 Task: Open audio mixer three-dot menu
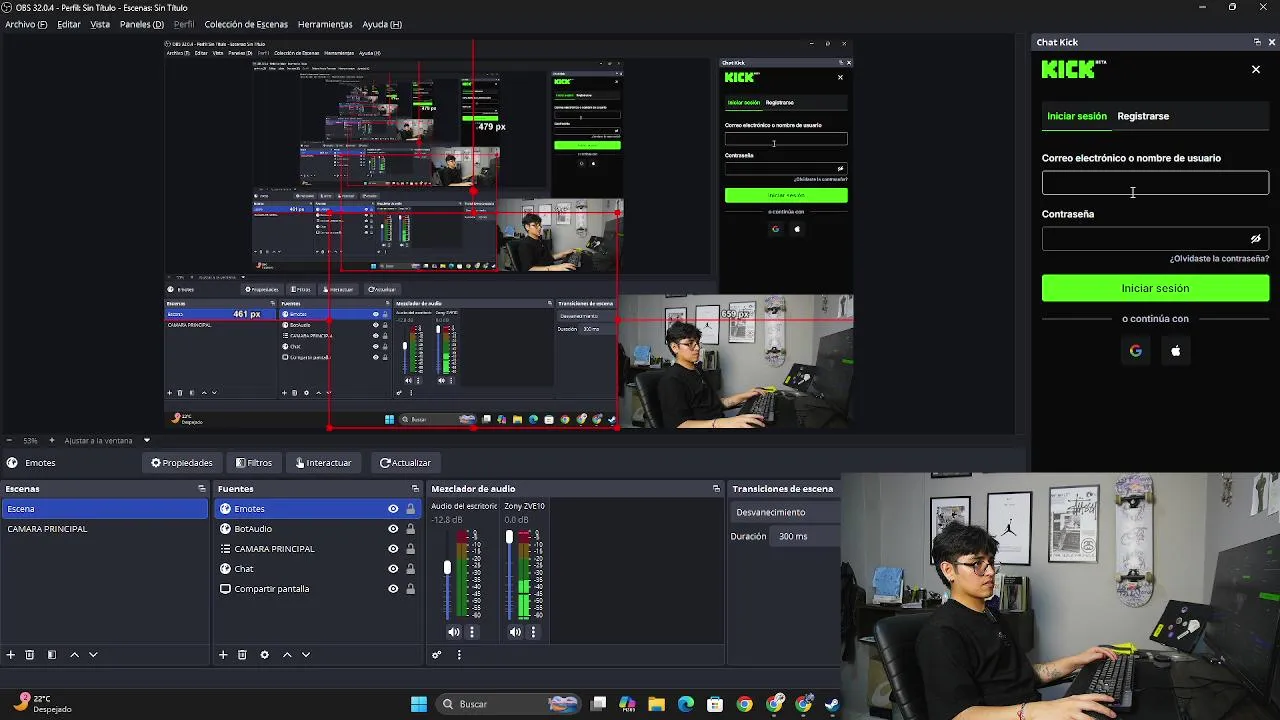pos(459,655)
